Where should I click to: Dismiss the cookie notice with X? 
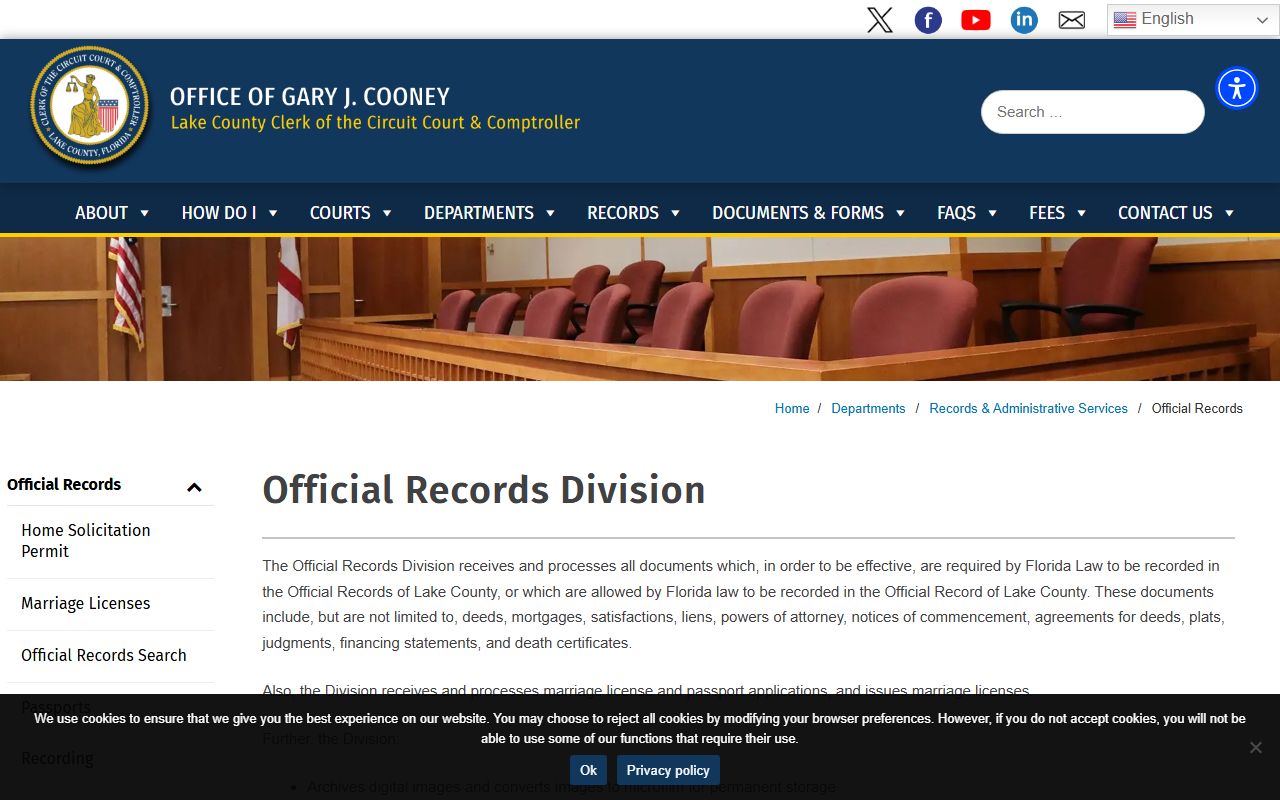[1256, 747]
